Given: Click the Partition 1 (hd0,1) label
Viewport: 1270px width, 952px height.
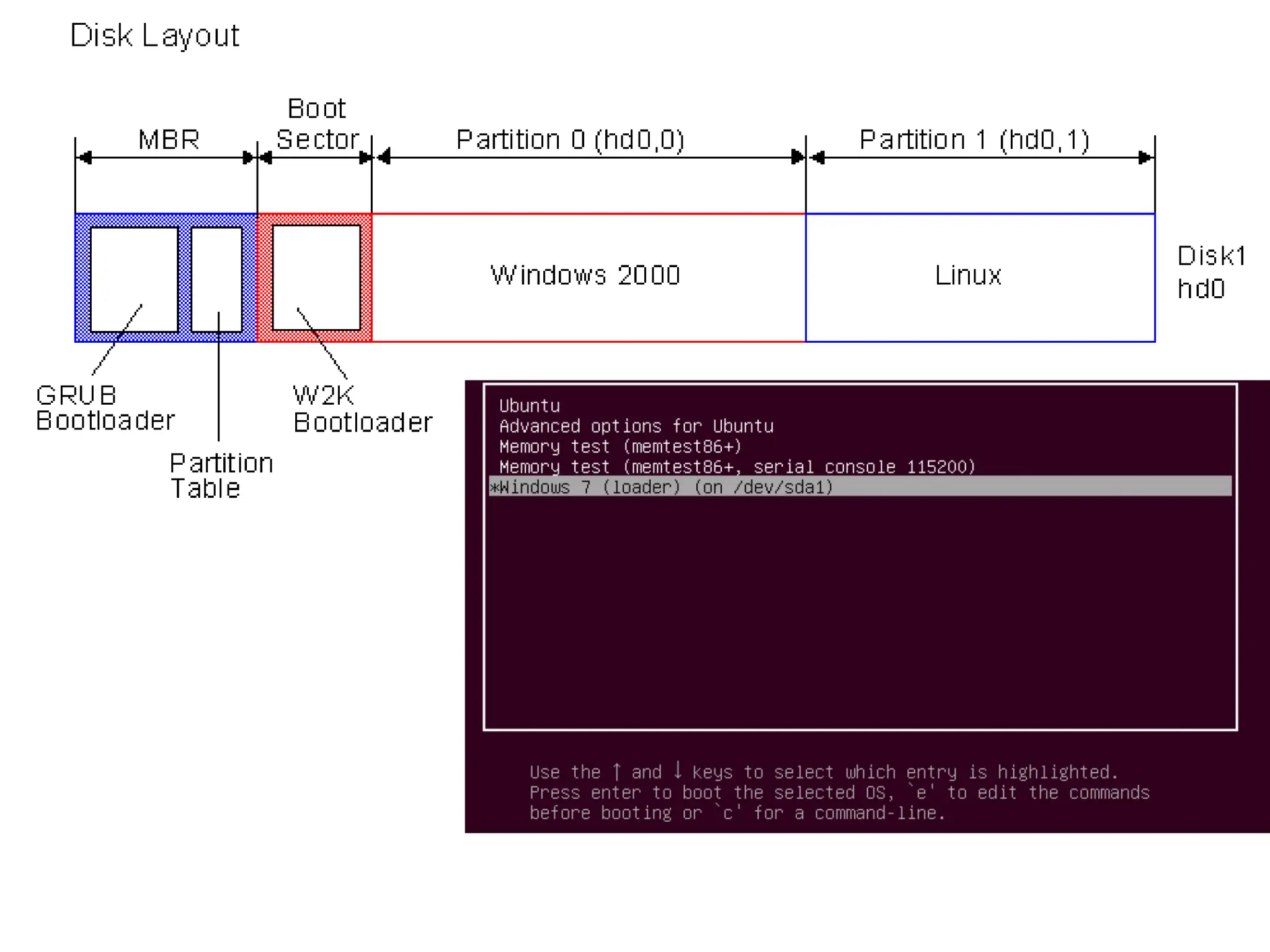Looking at the screenshot, I should (974, 140).
